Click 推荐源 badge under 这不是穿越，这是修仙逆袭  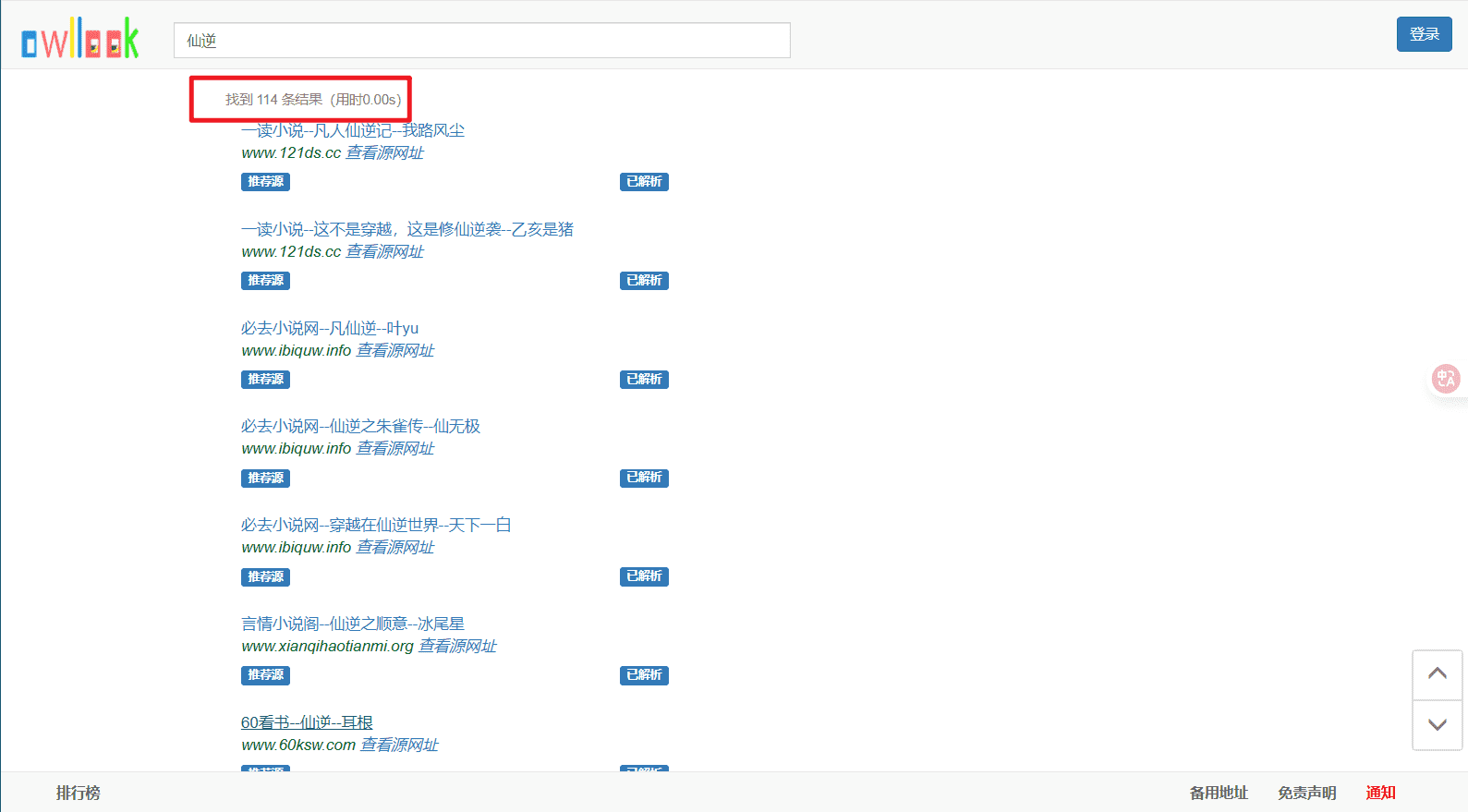266,281
